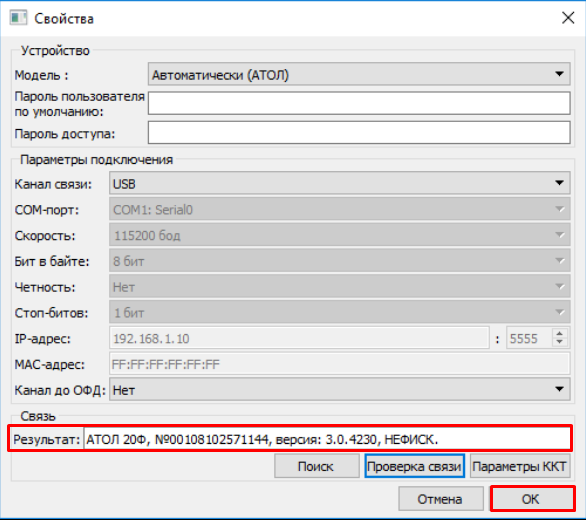The image size is (586, 520).
Task: Click the Отмена button
Action: pyautogui.click(x=441, y=499)
